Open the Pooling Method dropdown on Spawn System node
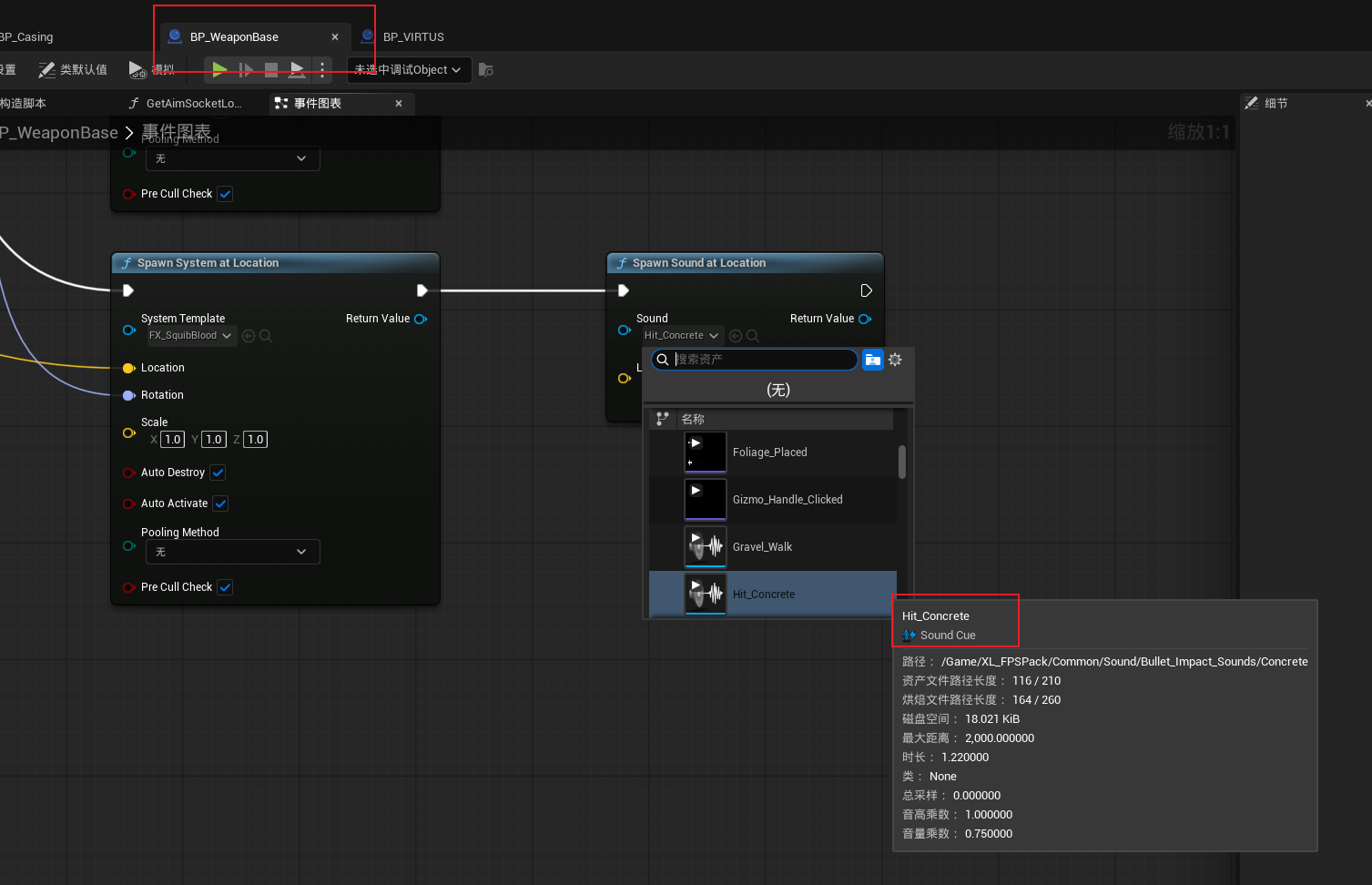 [x=233, y=552]
